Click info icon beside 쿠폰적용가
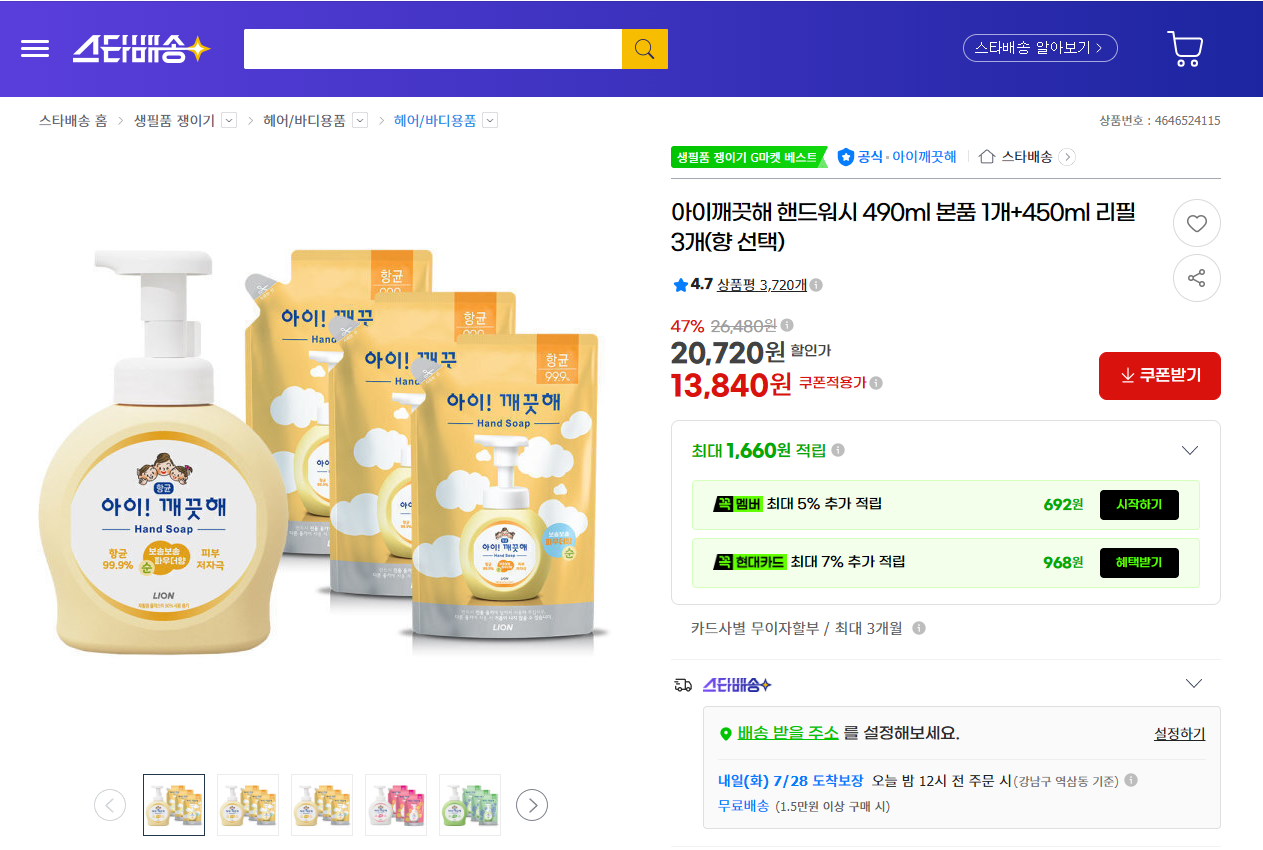Viewport: 1263px width, 850px height. point(876,383)
